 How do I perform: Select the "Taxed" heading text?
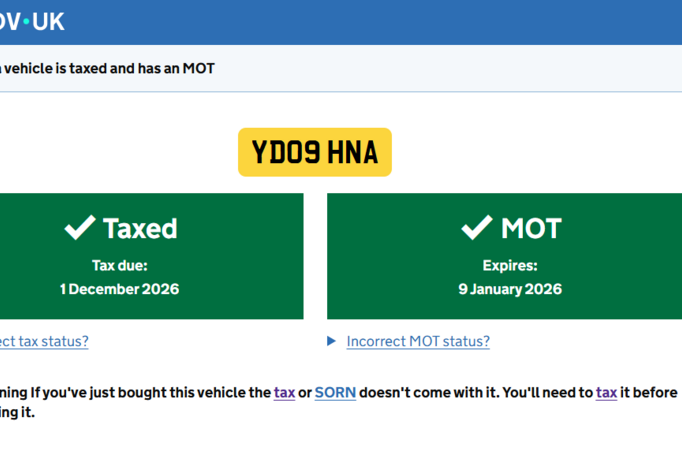pyautogui.click(x=140, y=229)
